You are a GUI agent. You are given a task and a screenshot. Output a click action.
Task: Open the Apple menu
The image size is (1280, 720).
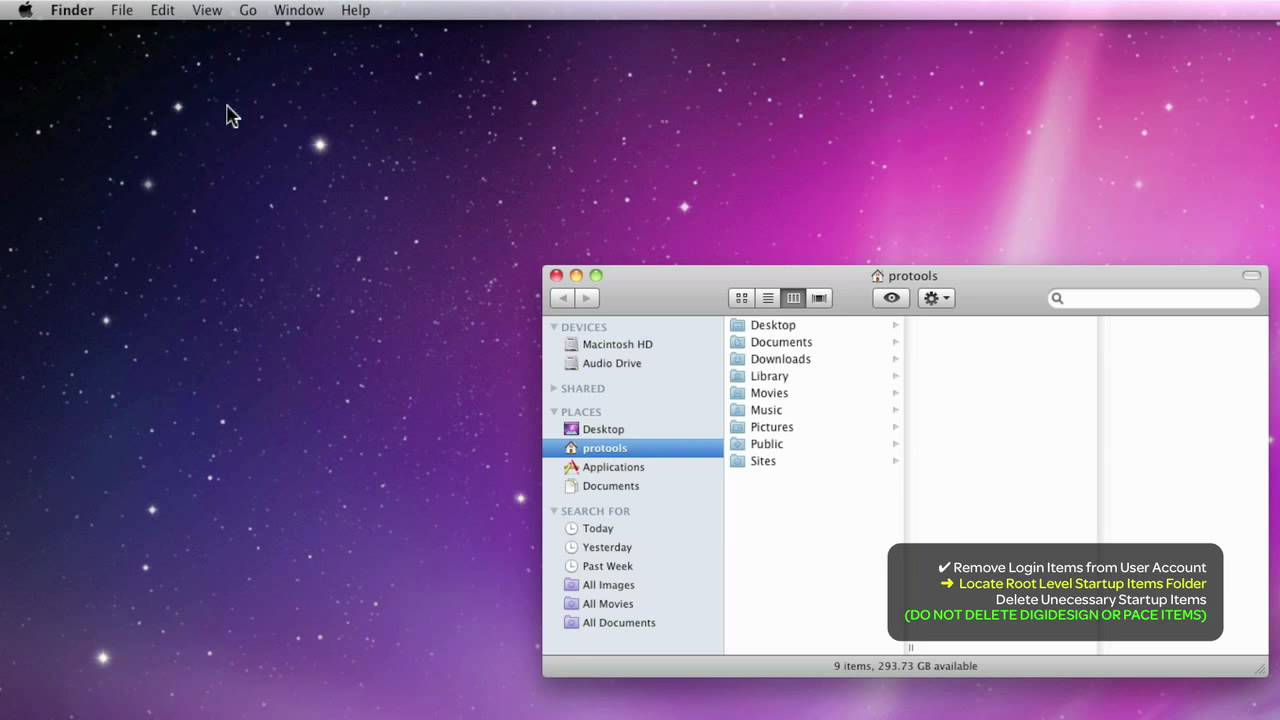click(26, 10)
